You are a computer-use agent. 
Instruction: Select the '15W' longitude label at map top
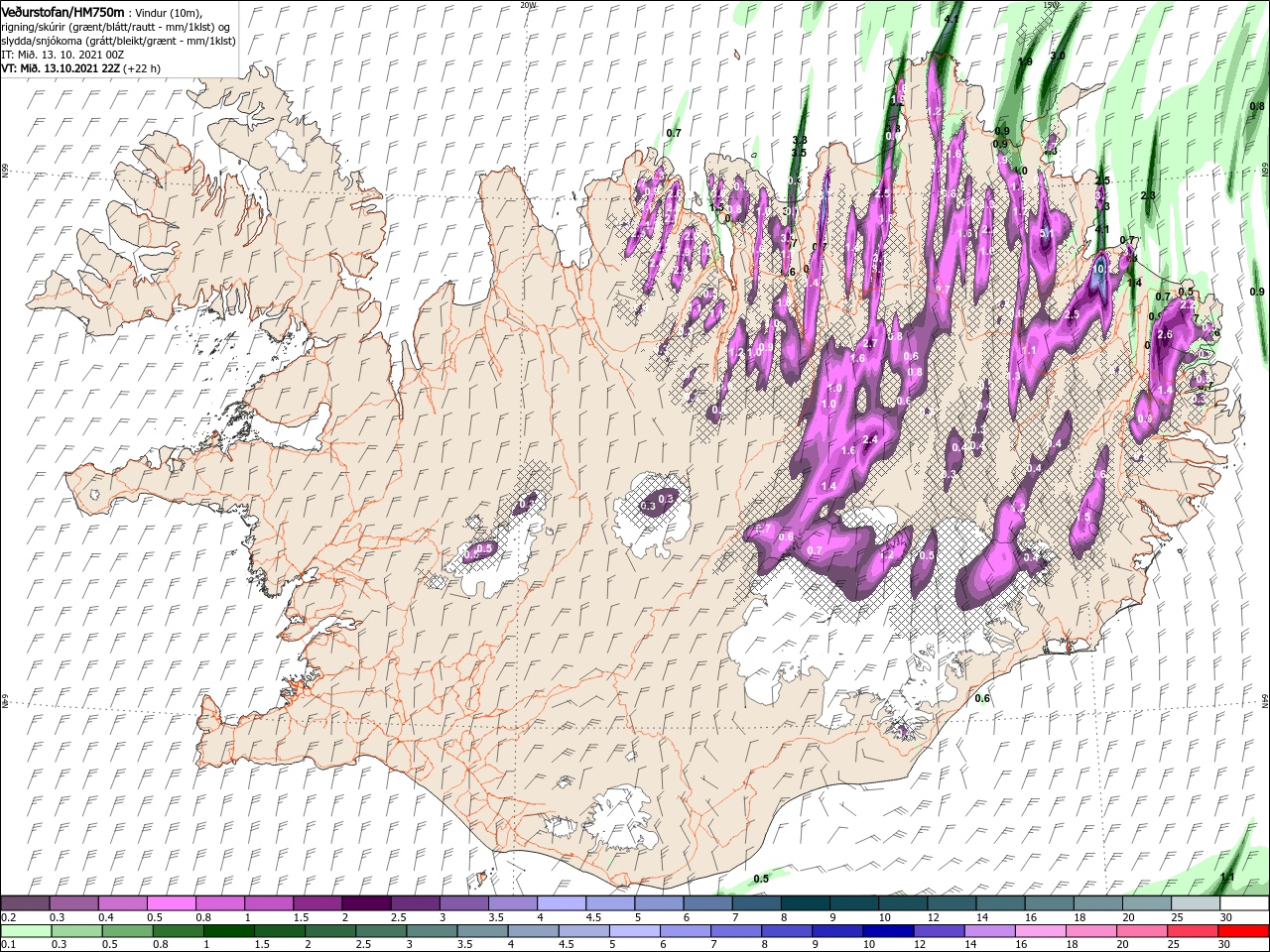1052,5
